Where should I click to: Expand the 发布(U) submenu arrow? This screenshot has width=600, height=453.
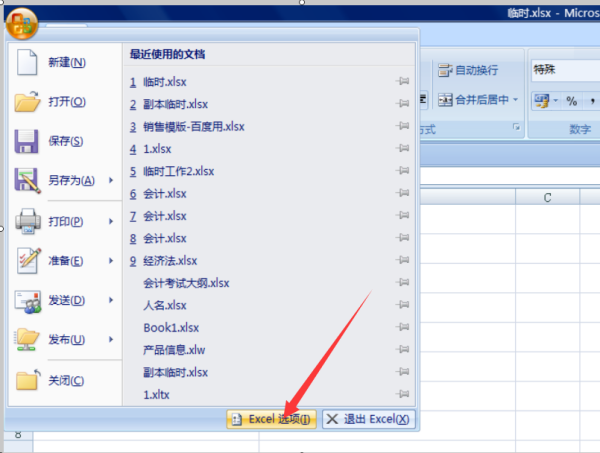coord(111,339)
